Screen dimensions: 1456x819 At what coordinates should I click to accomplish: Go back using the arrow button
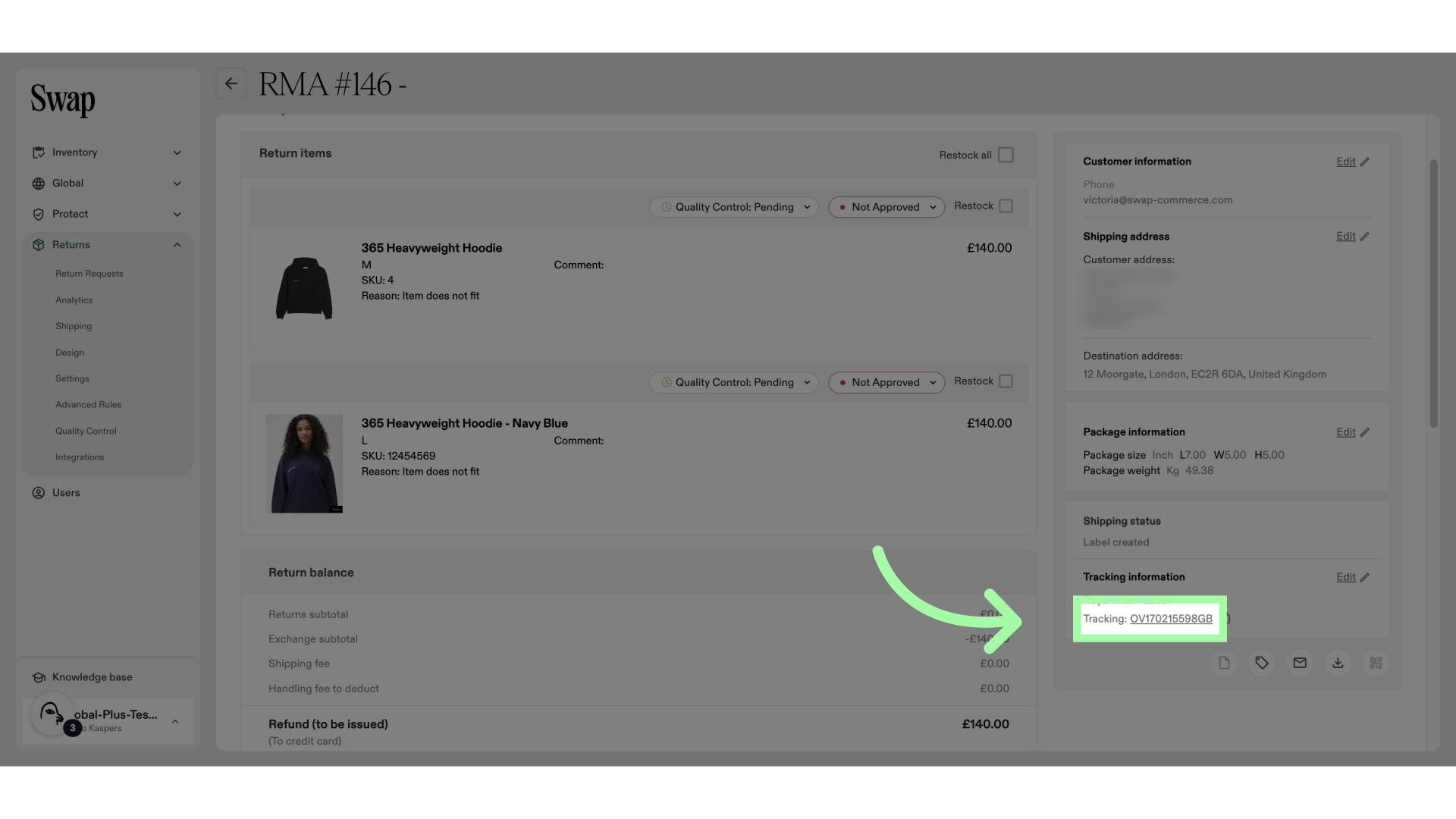231,83
